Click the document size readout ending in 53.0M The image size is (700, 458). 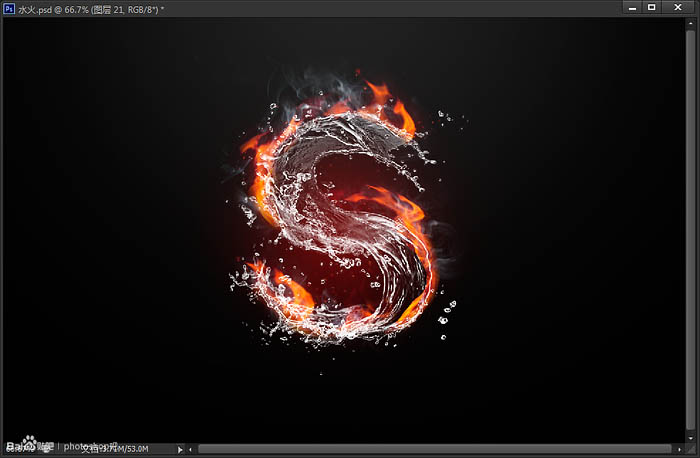(115, 449)
